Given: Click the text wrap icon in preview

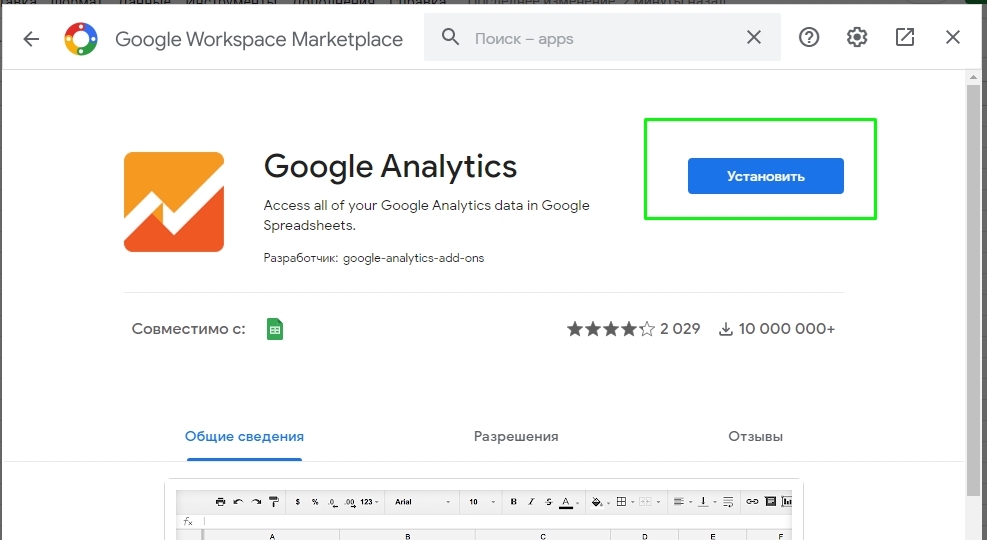Looking at the screenshot, I should coord(728,502).
